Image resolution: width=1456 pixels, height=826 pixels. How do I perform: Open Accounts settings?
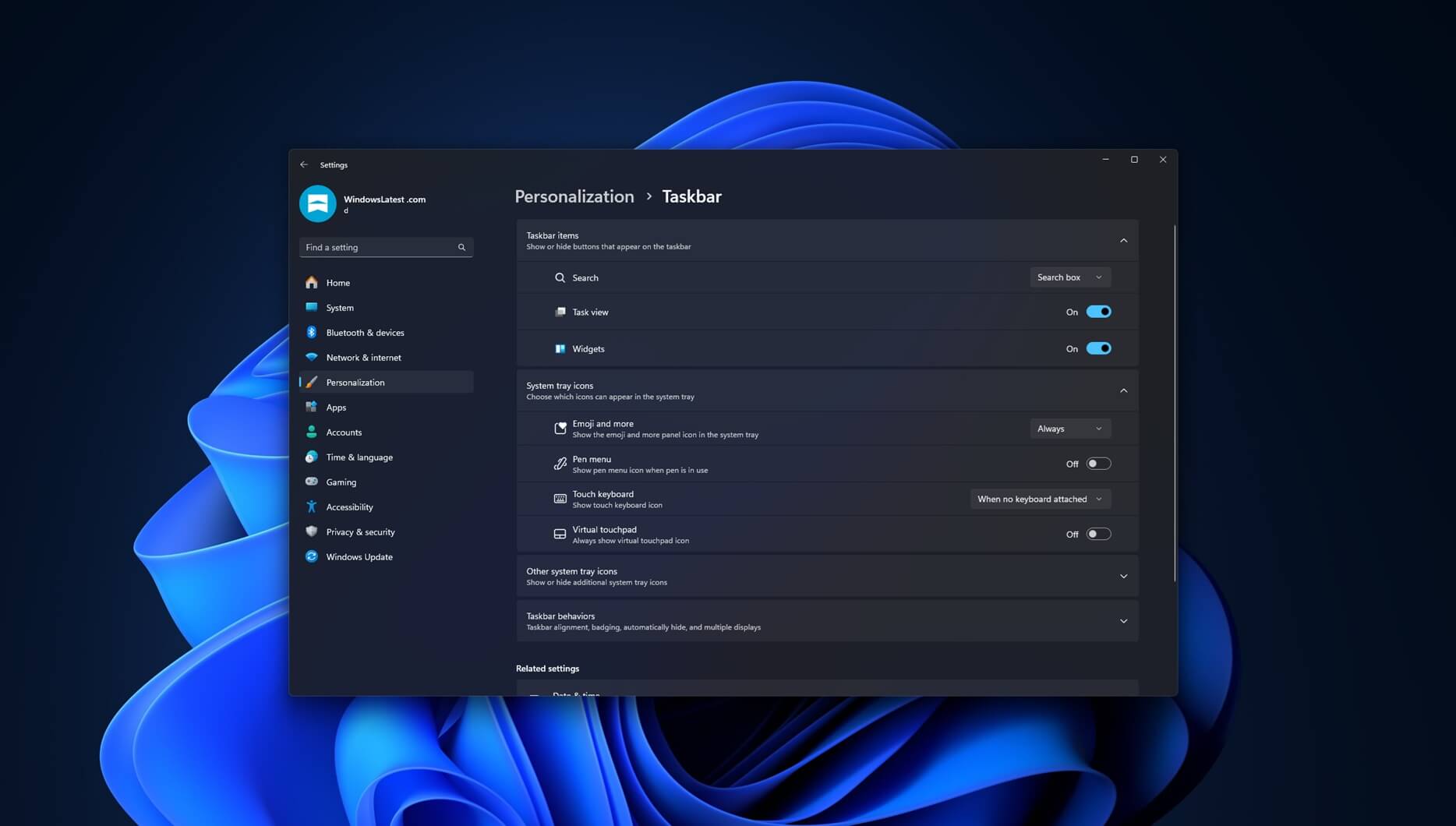(x=343, y=432)
